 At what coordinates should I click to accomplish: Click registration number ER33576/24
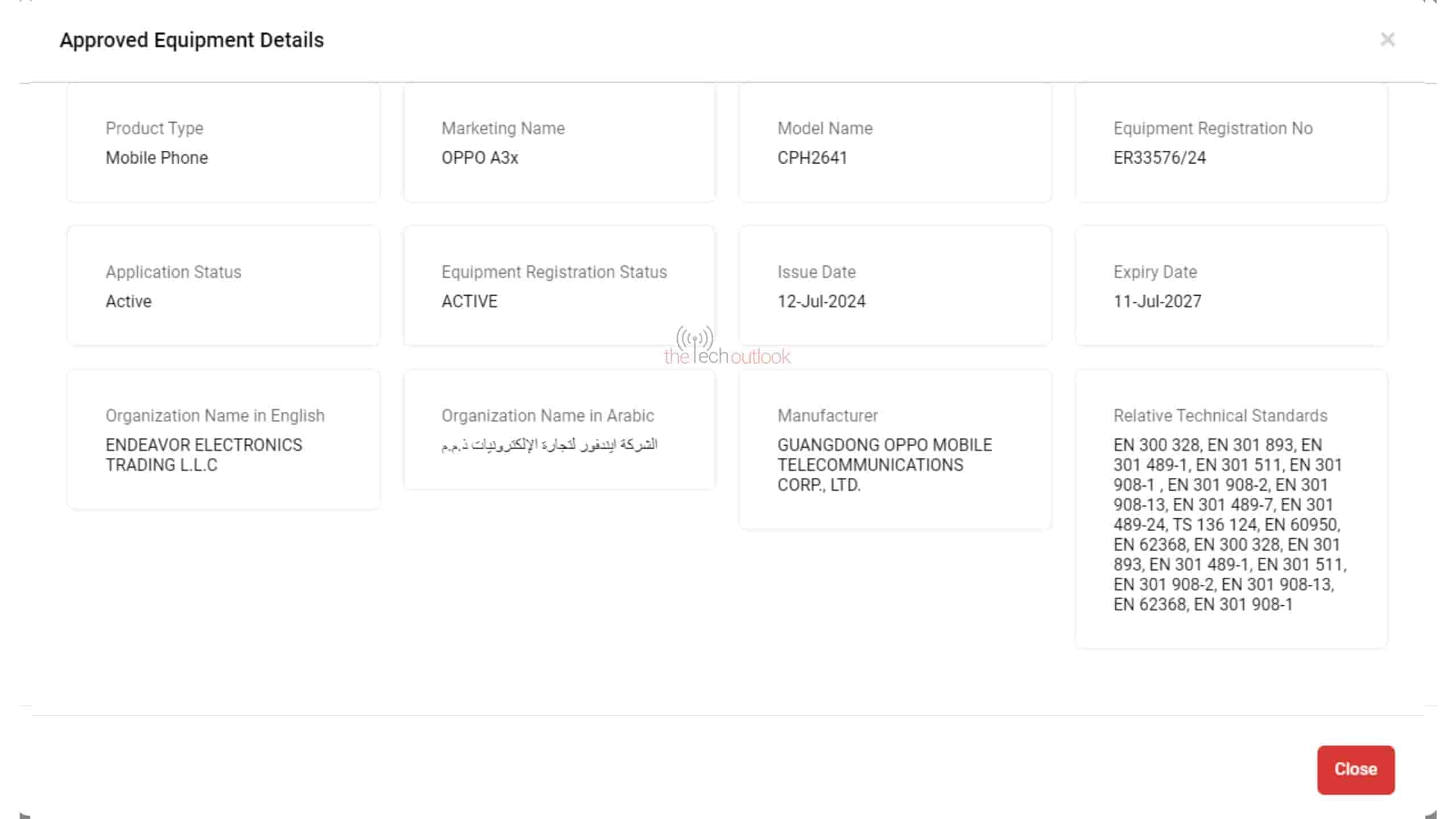[1159, 158]
